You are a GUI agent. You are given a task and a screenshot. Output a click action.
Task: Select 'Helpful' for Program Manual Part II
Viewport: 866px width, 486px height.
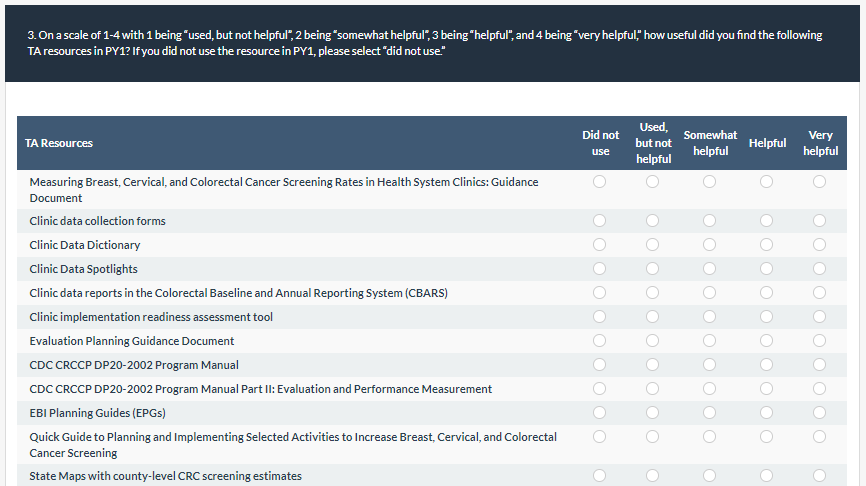point(767,388)
